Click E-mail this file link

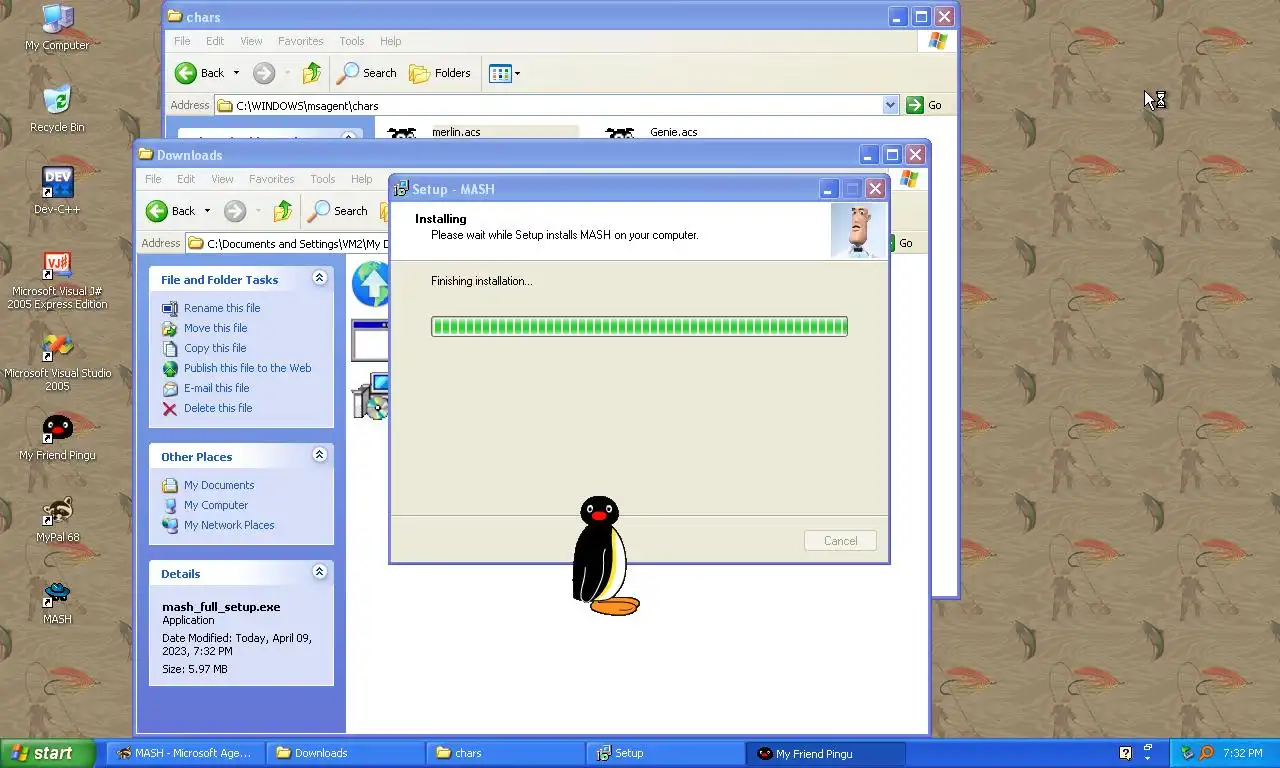point(217,388)
